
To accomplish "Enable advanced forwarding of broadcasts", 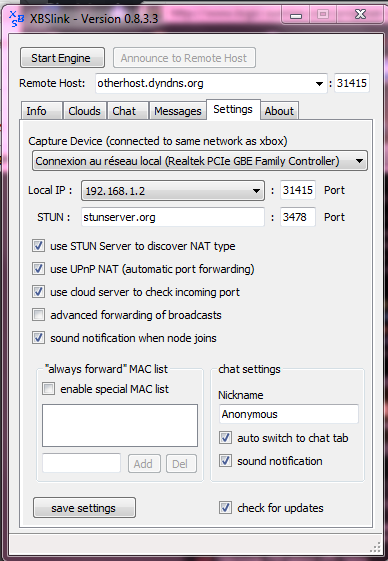I will pos(38,315).
